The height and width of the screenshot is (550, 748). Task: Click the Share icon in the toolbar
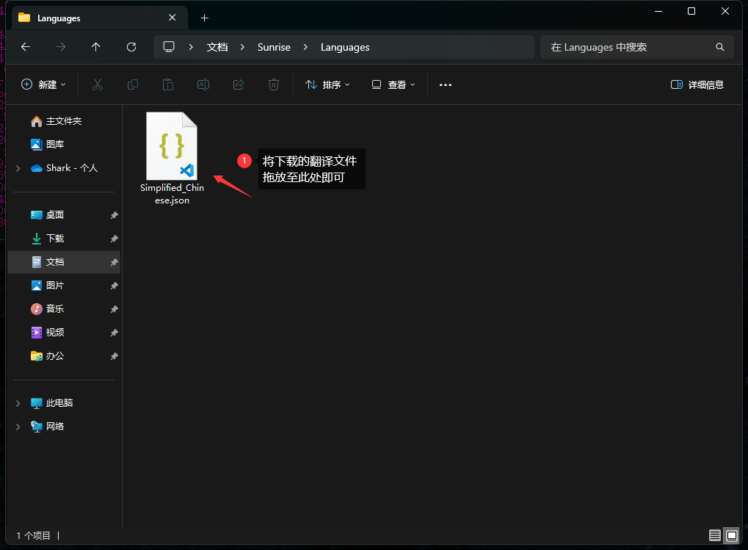(x=239, y=84)
